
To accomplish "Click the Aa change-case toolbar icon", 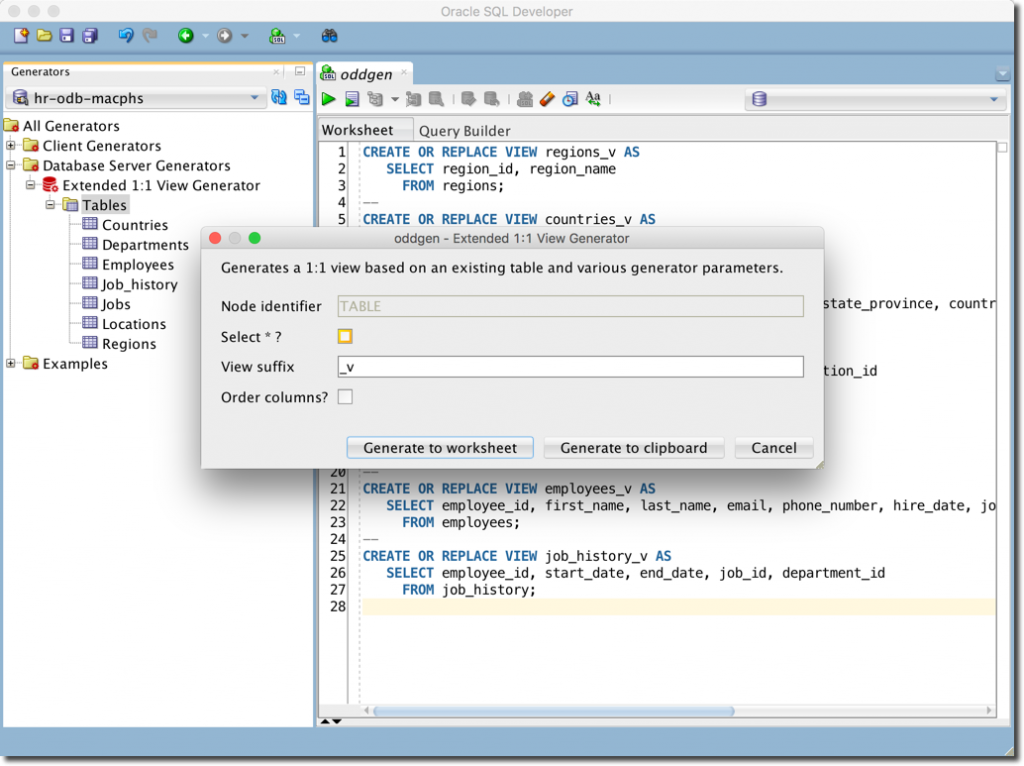I will click(592, 98).
